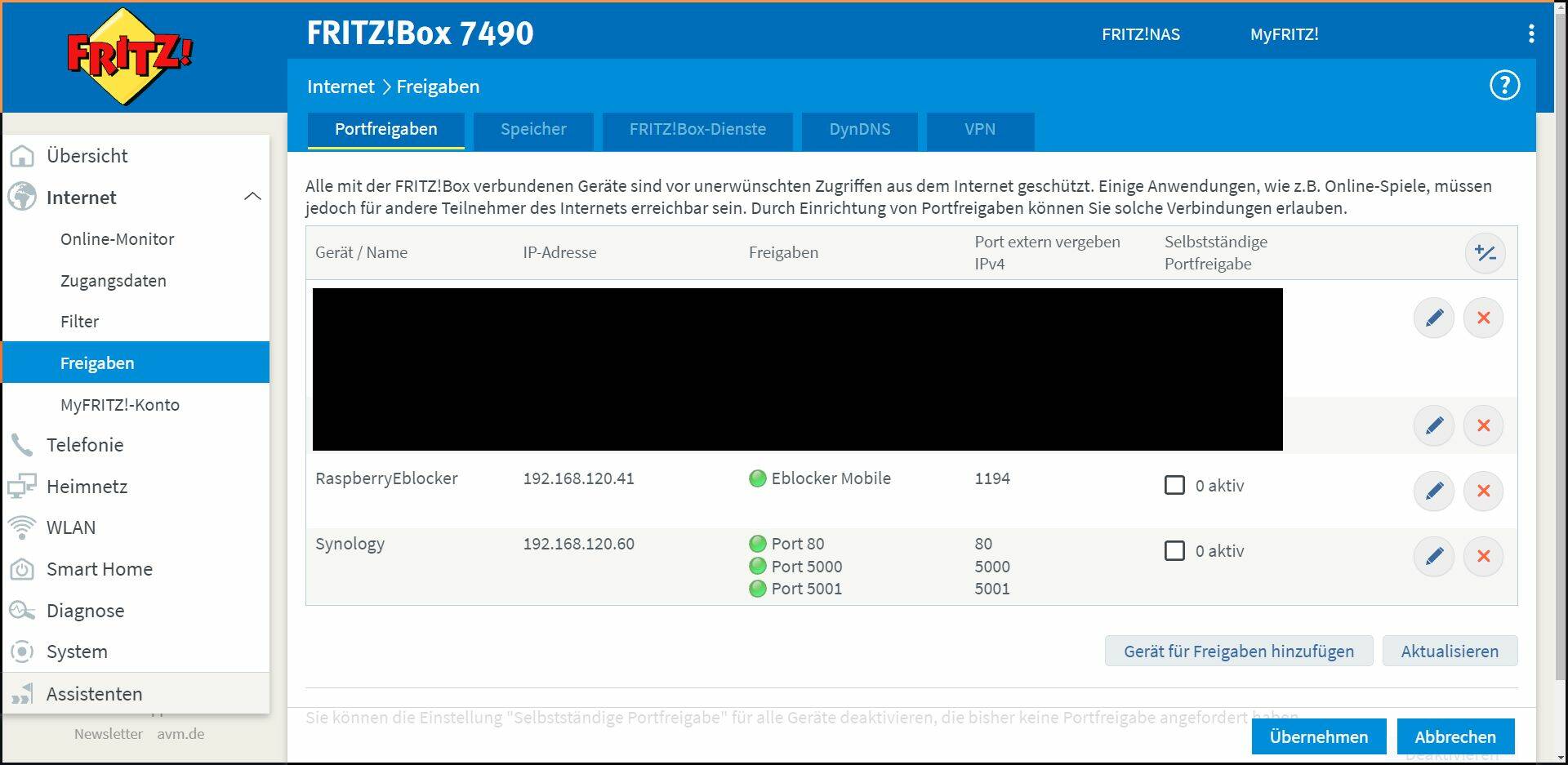1568x765 pixels.
Task: Open the help question mark icon
Action: click(1504, 85)
